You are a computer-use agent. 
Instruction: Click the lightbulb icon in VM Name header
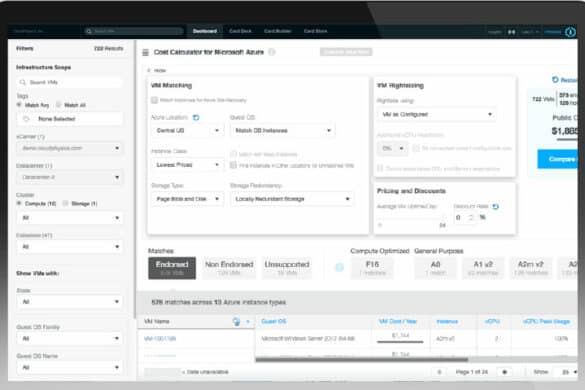tap(236, 322)
